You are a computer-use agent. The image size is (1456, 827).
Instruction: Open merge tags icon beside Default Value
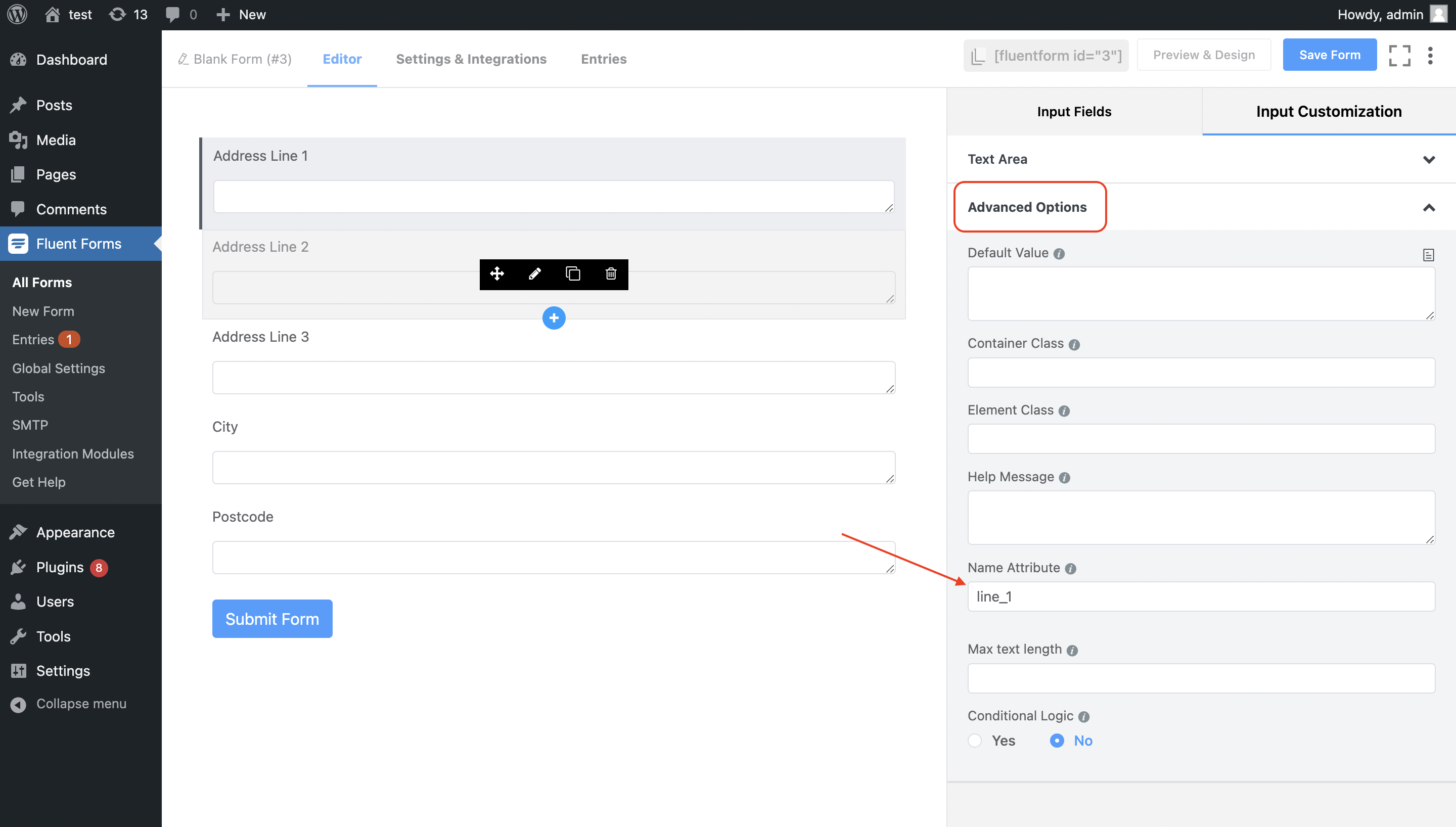tap(1428, 254)
